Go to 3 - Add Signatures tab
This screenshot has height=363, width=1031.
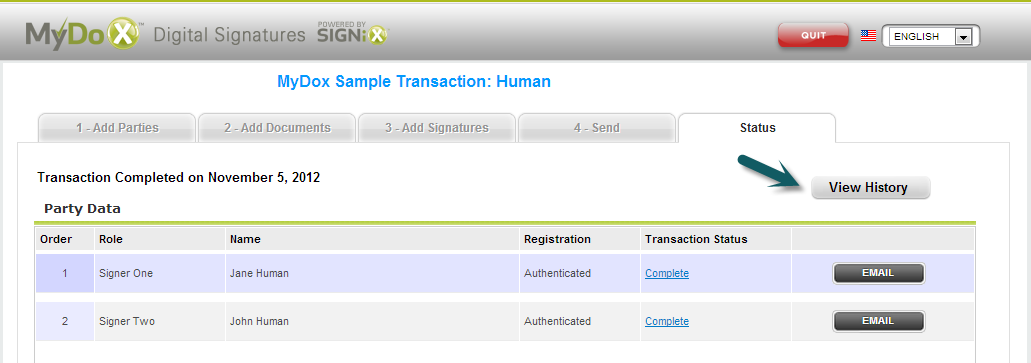pyautogui.click(x=437, y=128)
